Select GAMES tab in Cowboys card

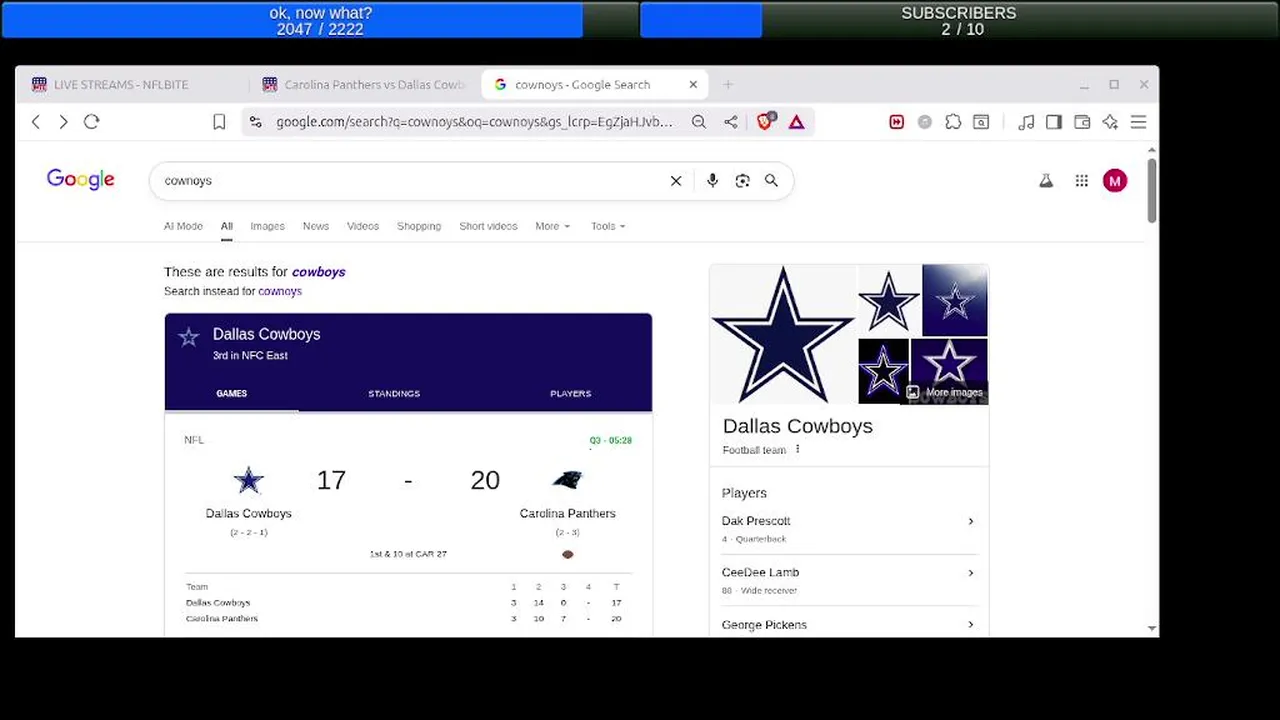pyautogui.click(x=231, y=393)
